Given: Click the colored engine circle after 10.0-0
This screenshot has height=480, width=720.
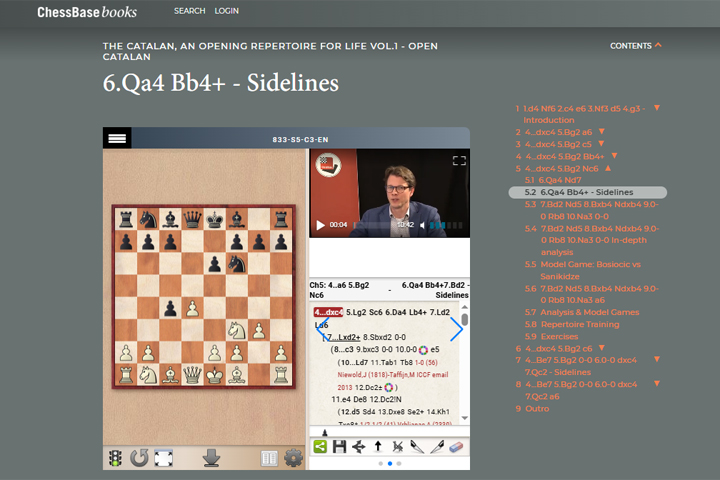Looking at the screenshot, I should click(423, 350).
